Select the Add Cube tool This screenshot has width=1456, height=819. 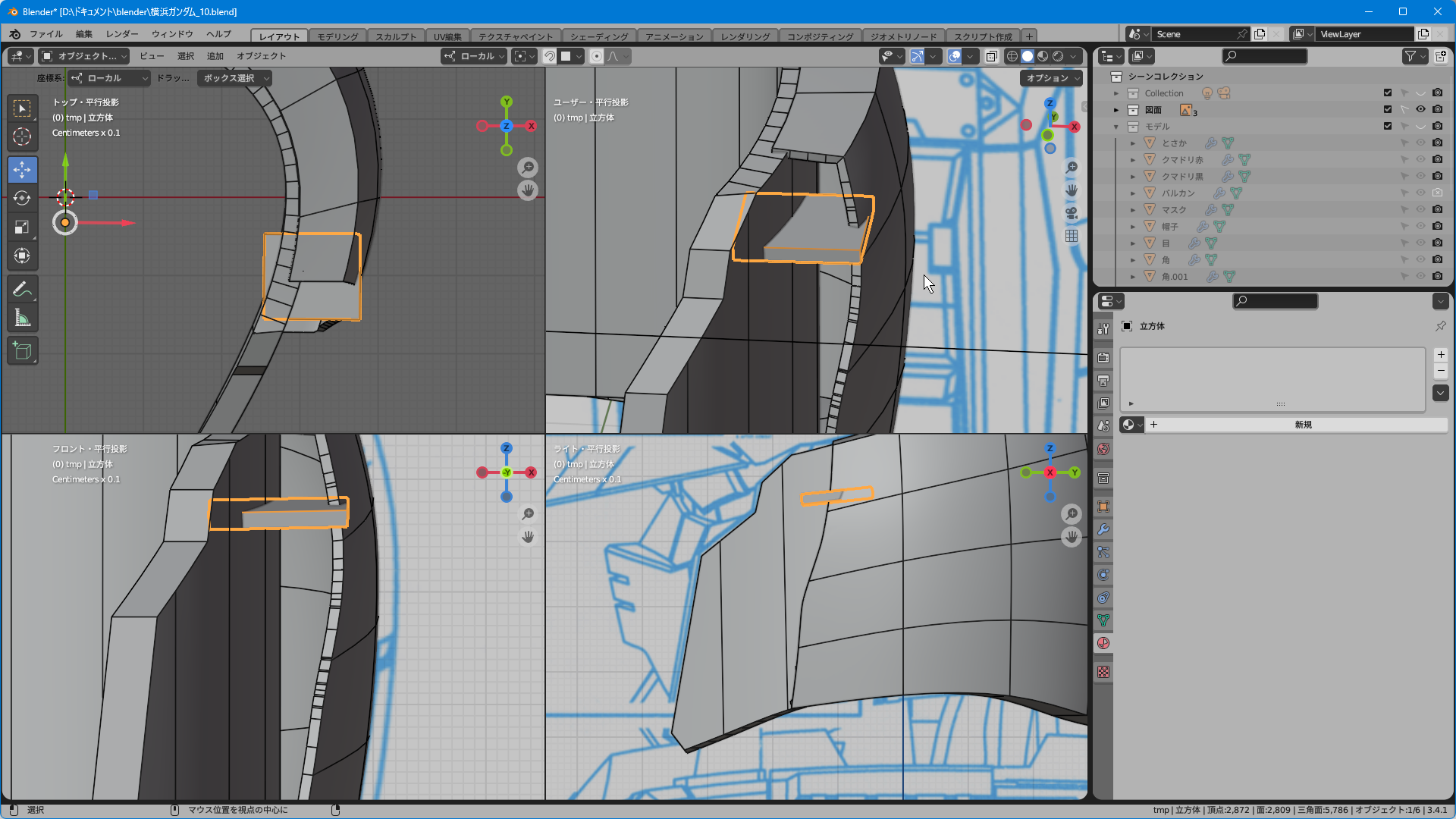coord(22,350)
